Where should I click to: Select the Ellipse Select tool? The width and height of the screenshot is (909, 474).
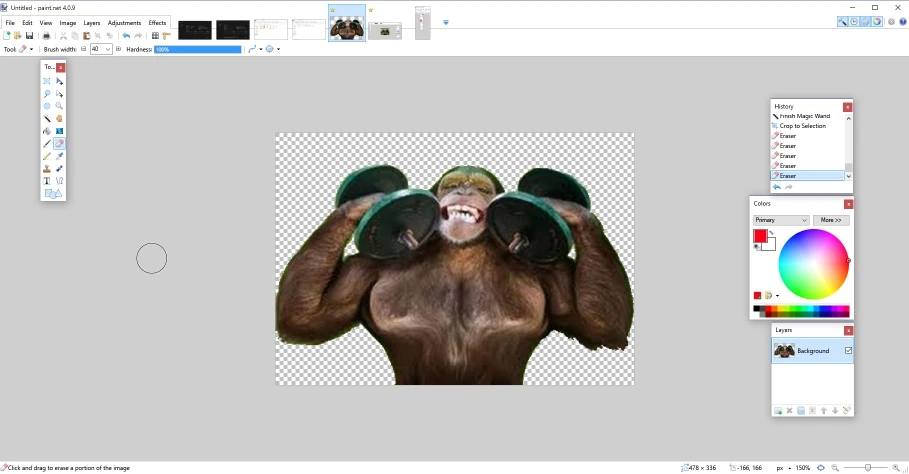(x=47, y=106)
